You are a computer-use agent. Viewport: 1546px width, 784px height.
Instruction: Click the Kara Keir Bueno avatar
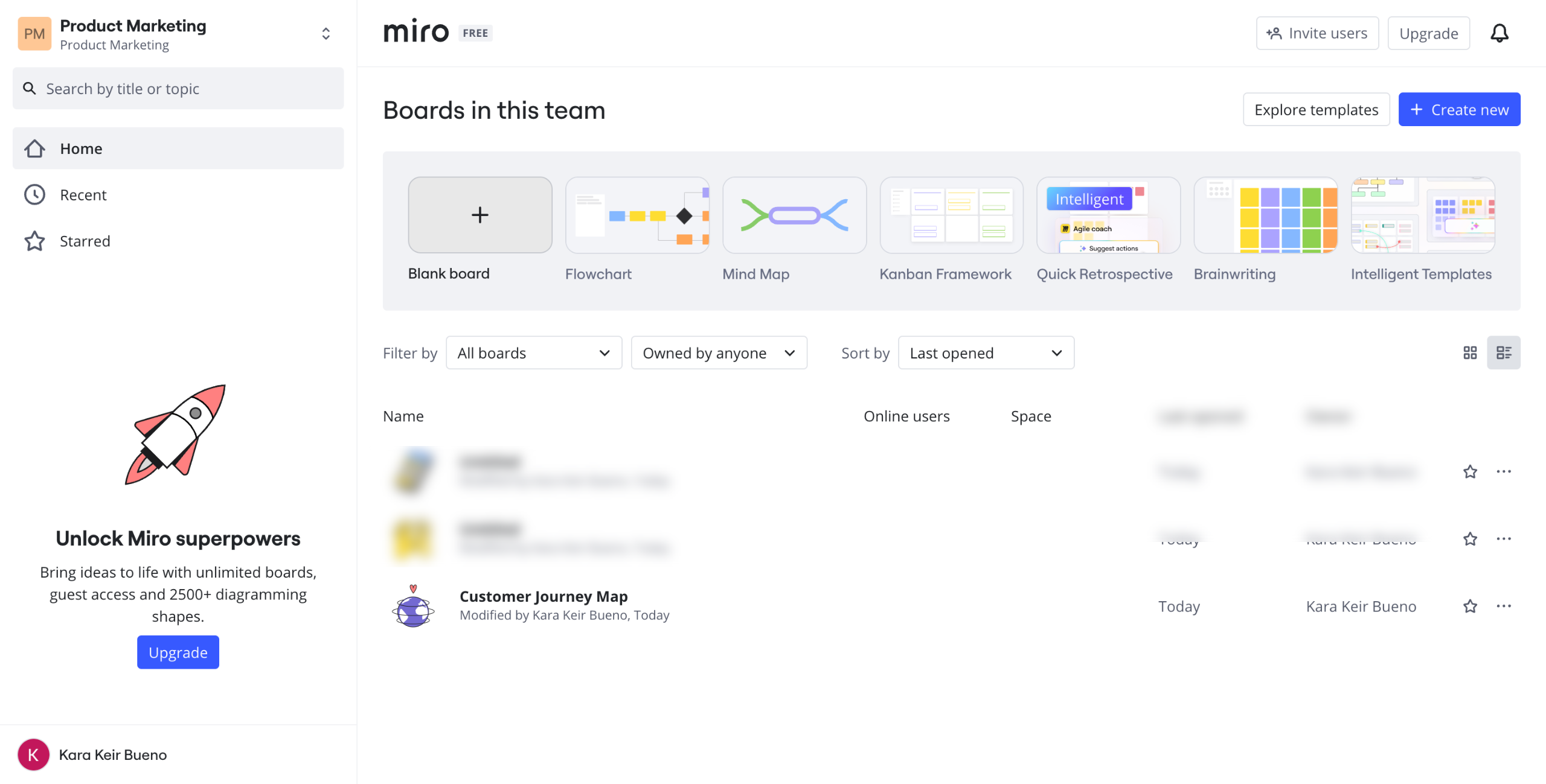coord(34,754)
